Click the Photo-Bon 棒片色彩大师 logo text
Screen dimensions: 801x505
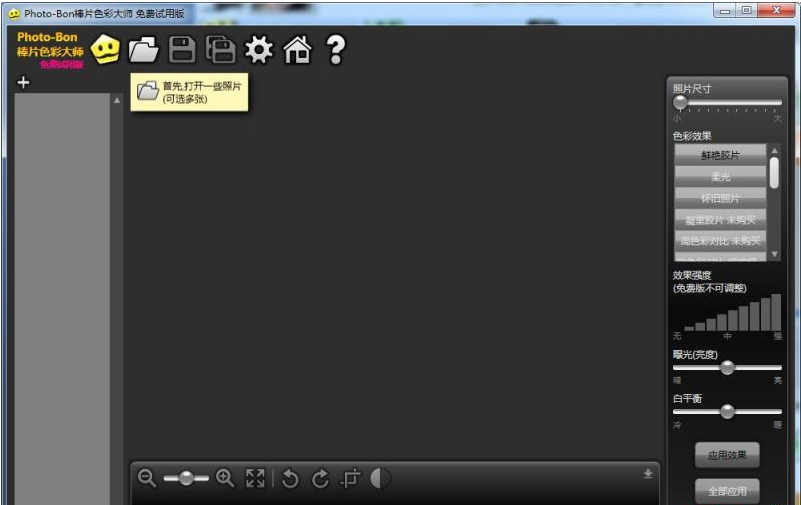click(50, 50)
